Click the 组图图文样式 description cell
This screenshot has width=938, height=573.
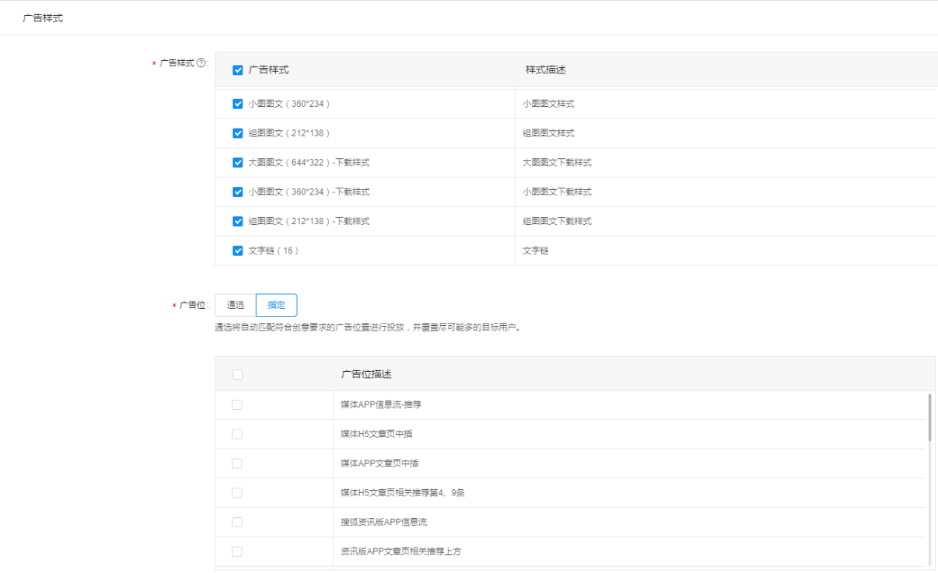549,133
